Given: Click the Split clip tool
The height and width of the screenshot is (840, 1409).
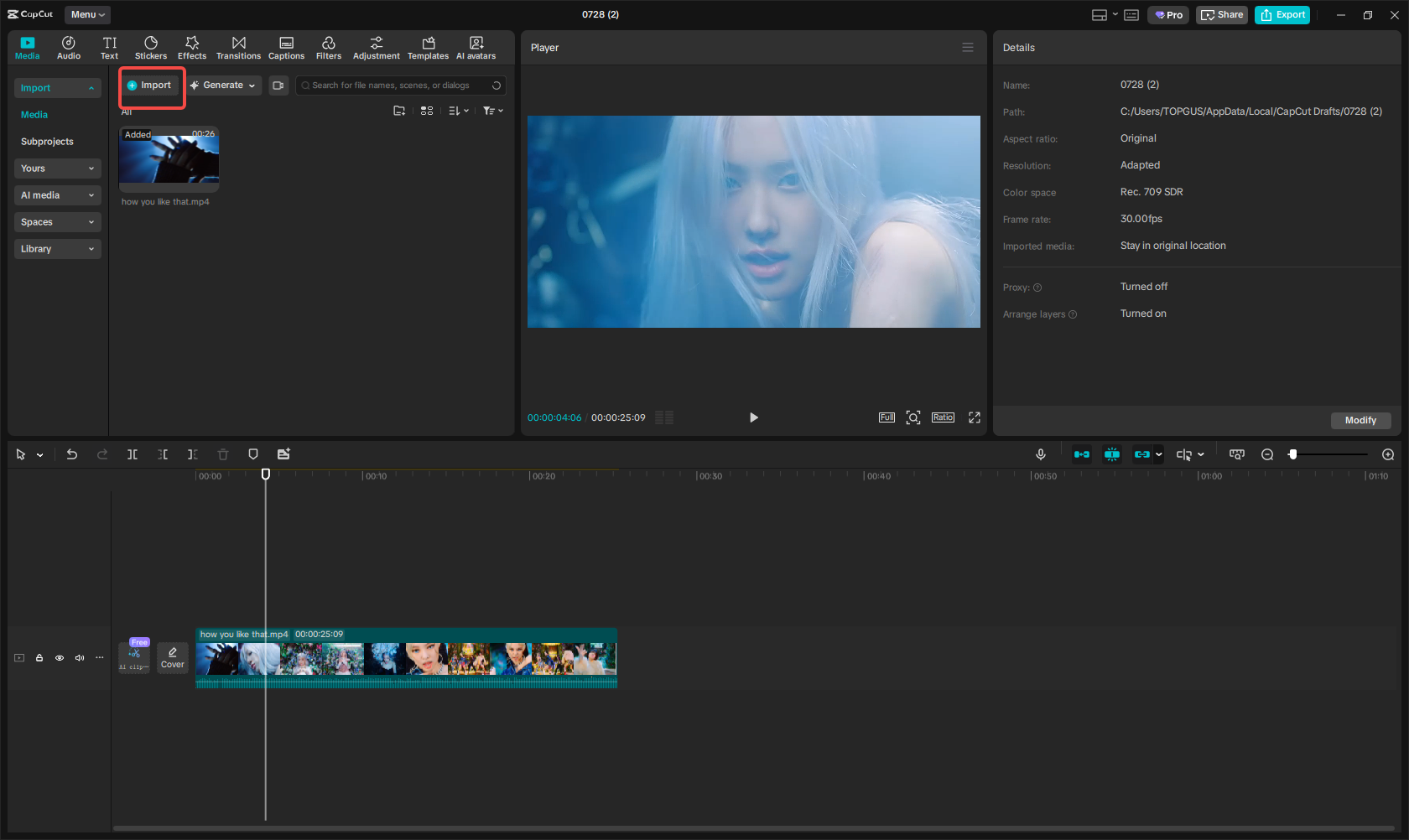Looking at the screenshot, I should pos(132,454).
